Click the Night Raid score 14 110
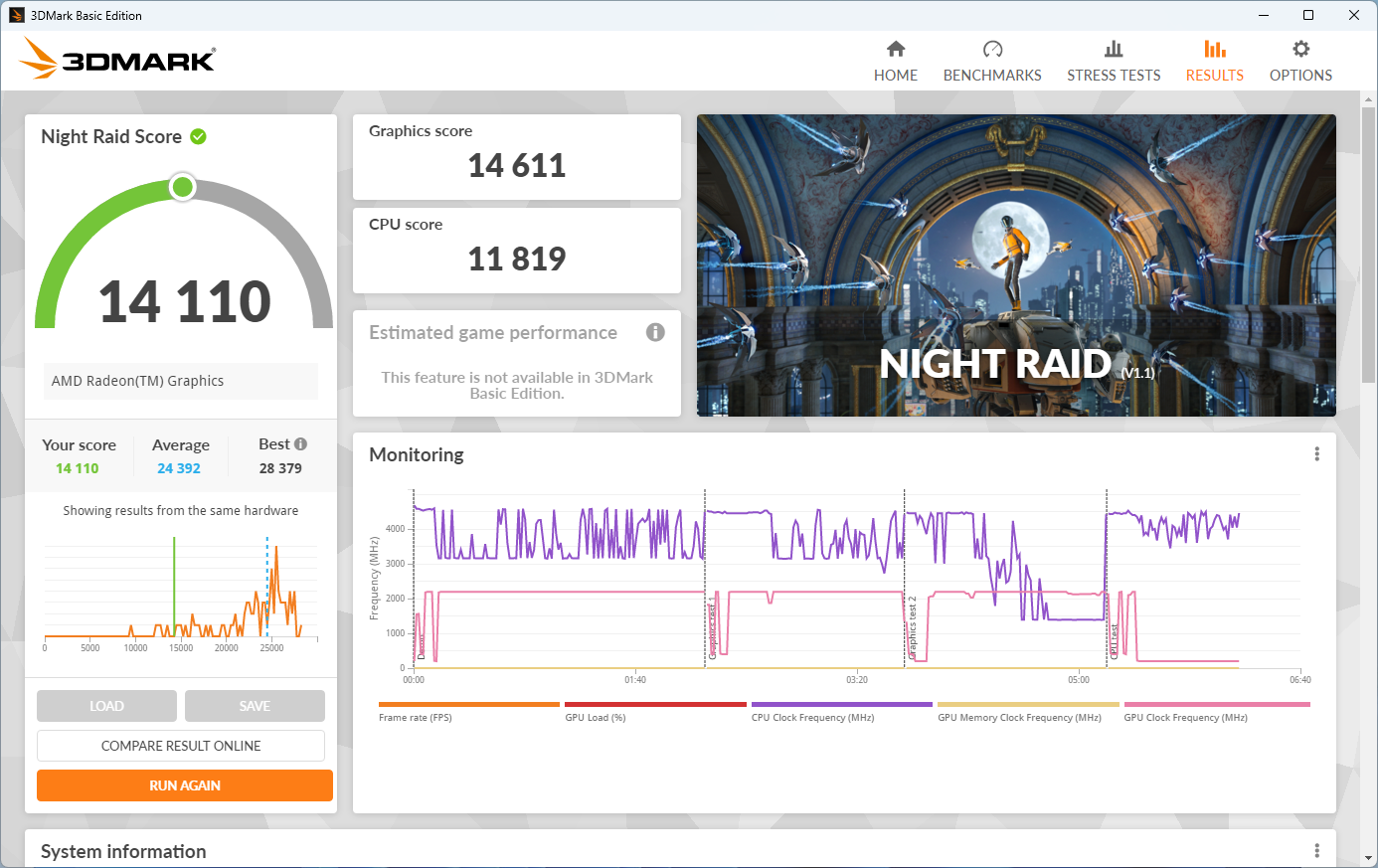1378x868 pixels. click(185, 301)
